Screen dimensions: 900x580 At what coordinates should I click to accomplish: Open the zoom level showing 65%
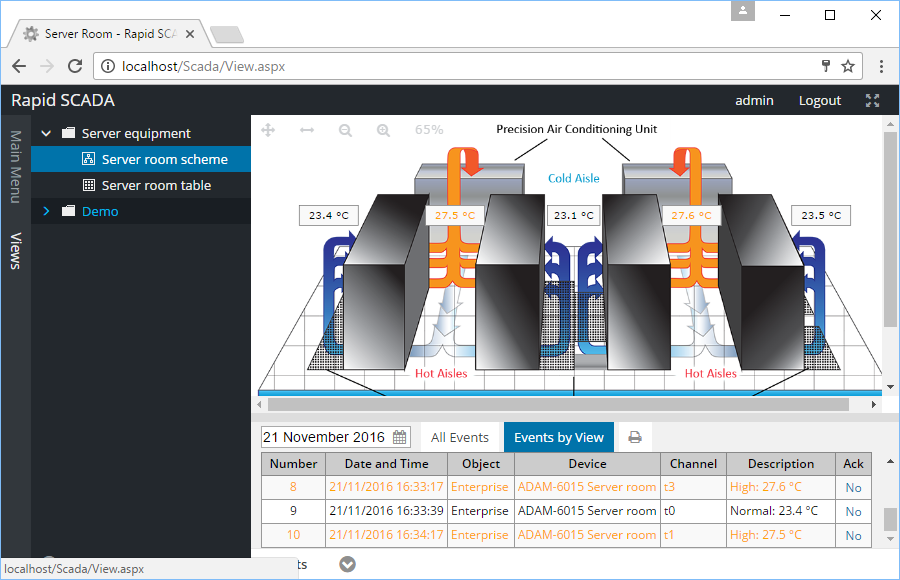point(428,130)
